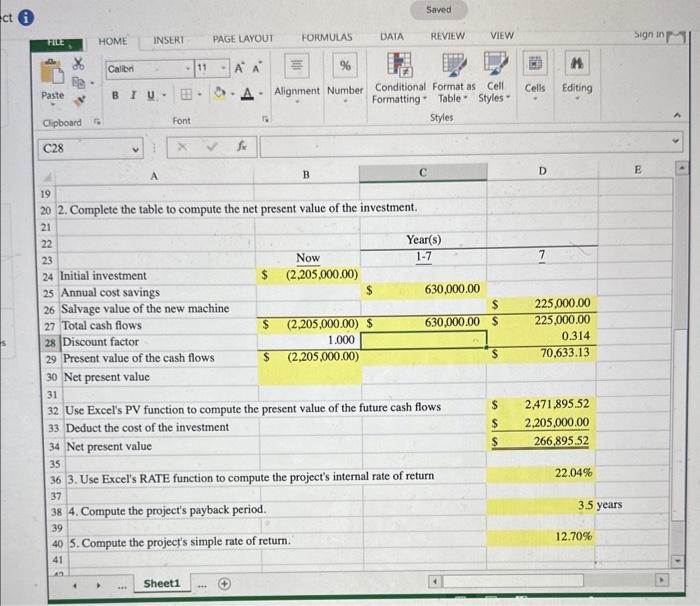
Task: Open the Fill Color dropdown arrow
Action: click(x=233, y=94)
